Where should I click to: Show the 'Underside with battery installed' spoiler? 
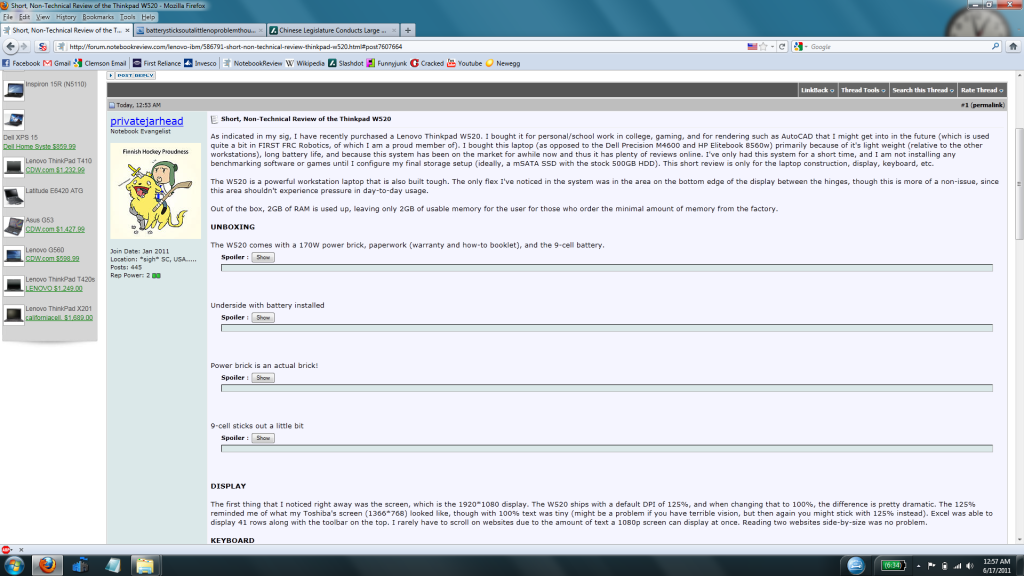click(x=263, y=317)
